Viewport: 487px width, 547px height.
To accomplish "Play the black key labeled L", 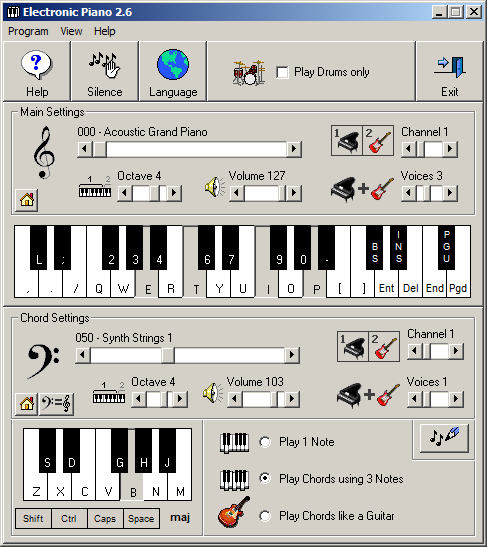I will click(x=38, y=248).
